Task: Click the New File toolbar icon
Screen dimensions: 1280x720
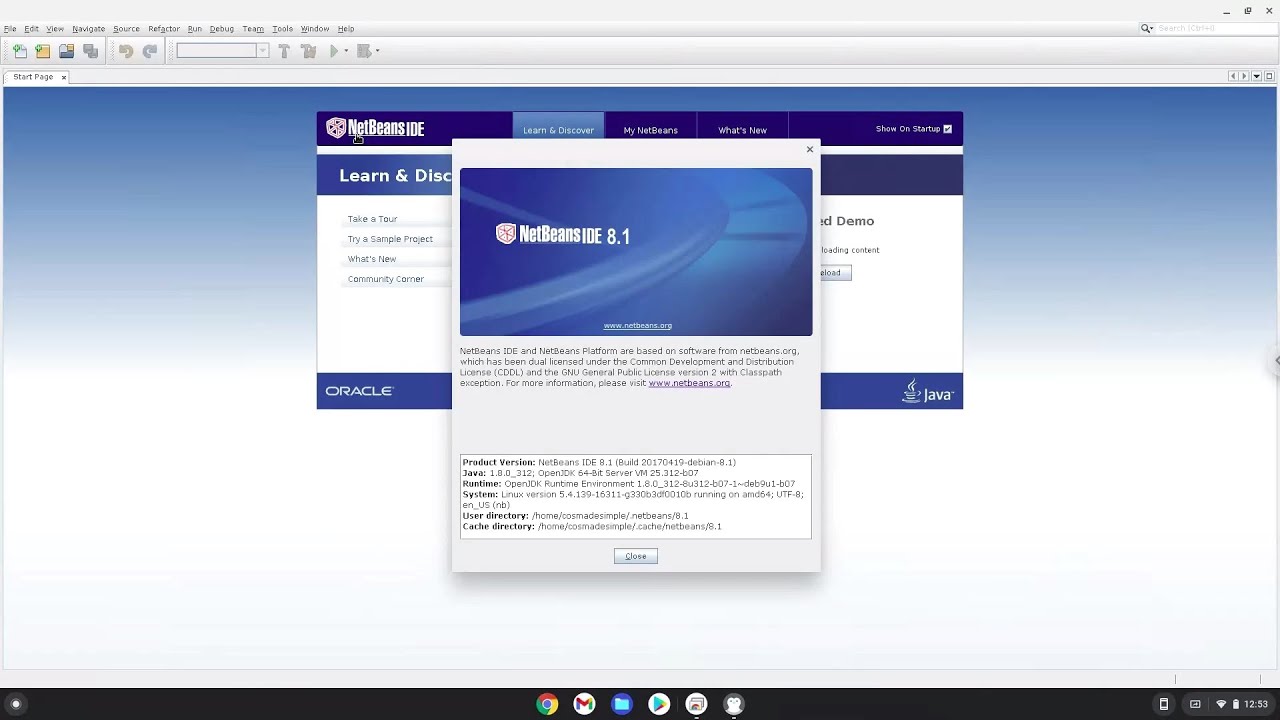Action: (19, 51)
